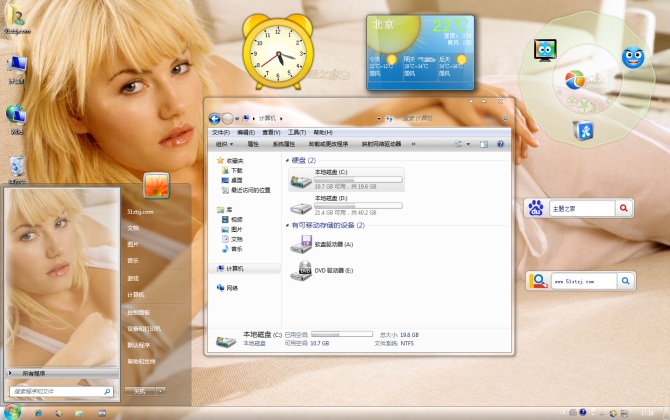This screenshot has height=420, width=670.
Task: Open 收藏夹 favorites in navigation pane
Action: pyautogui.click(x=230, y=161)
